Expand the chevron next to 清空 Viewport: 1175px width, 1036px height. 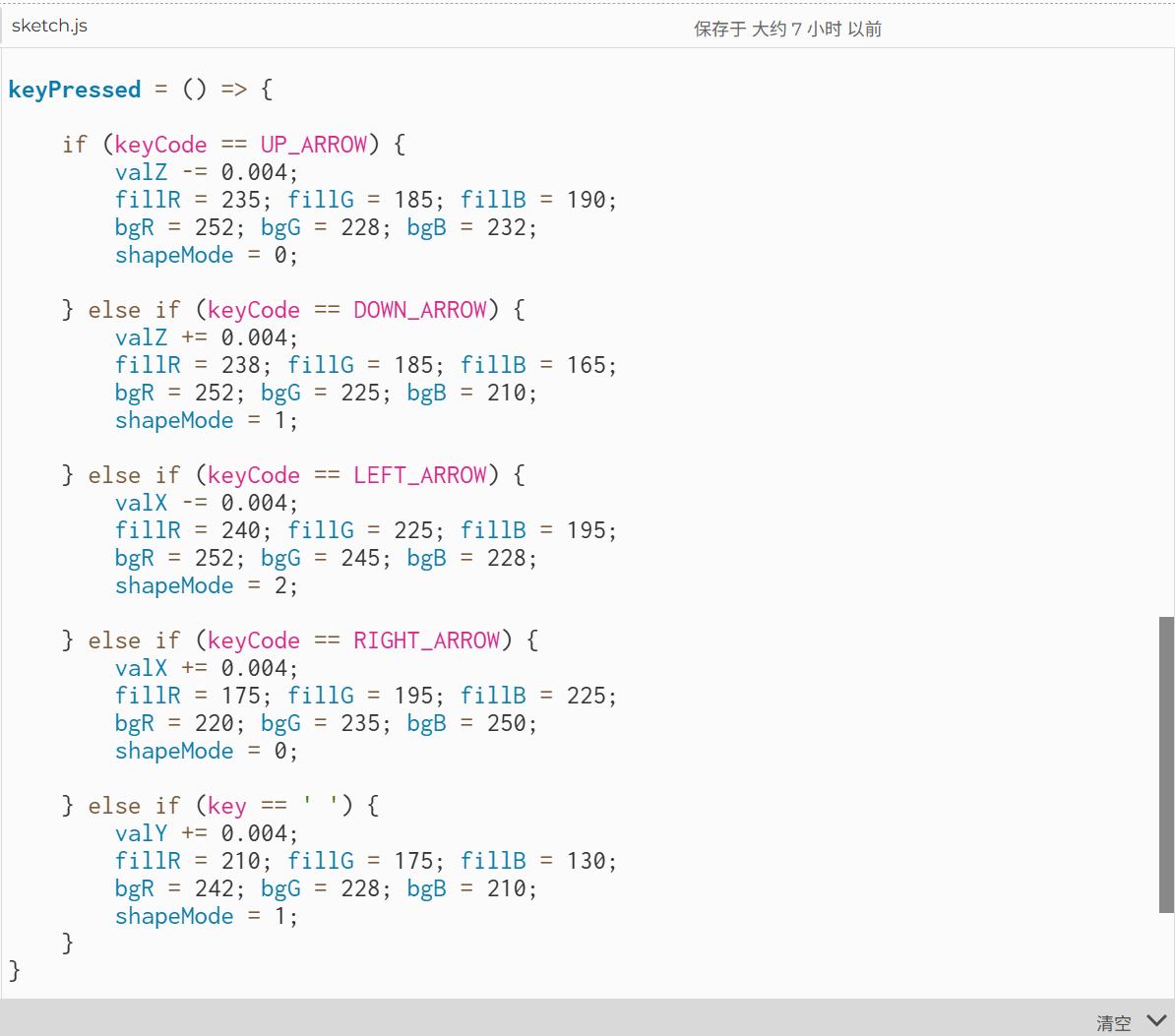coord(1156,1021)
